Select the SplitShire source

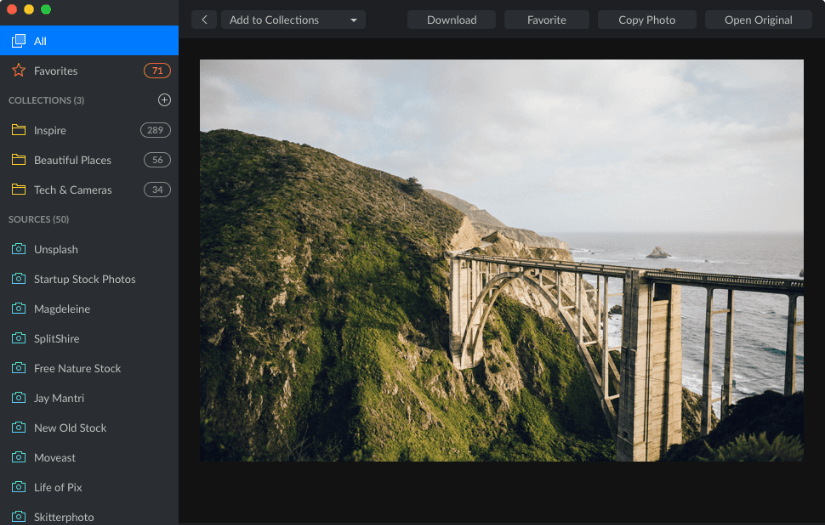click(x=89, y=338)
